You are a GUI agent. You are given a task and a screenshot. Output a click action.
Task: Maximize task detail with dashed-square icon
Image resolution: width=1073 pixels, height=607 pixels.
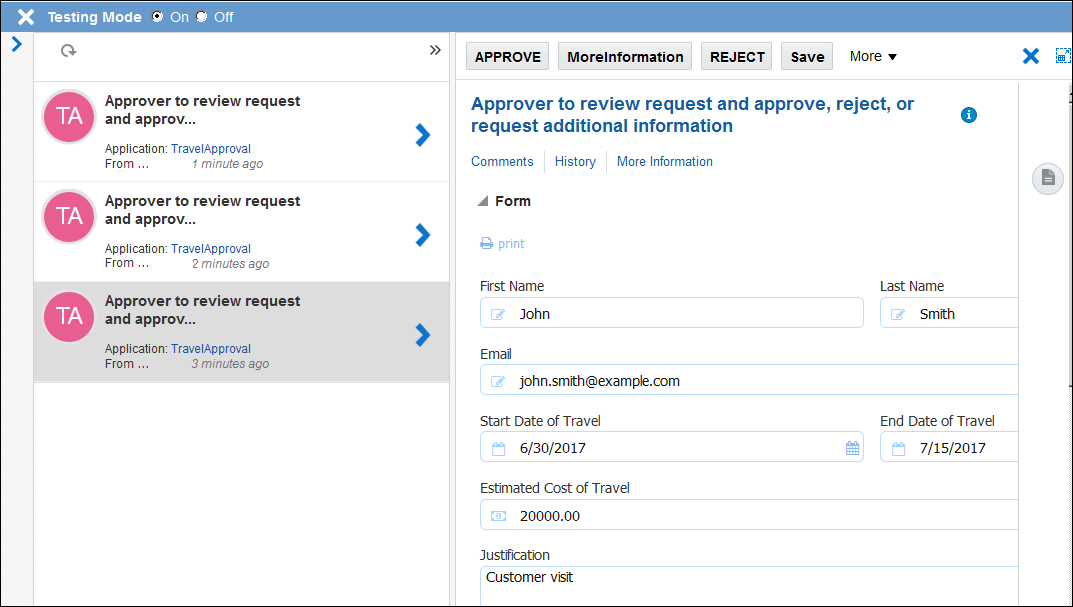pos(1063,56)
